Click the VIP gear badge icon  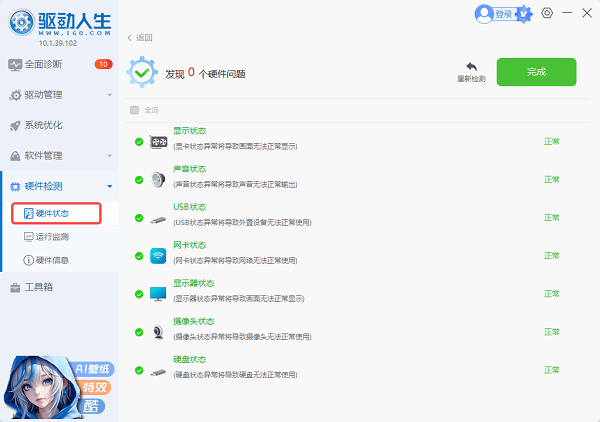click(x=524, y=15)
